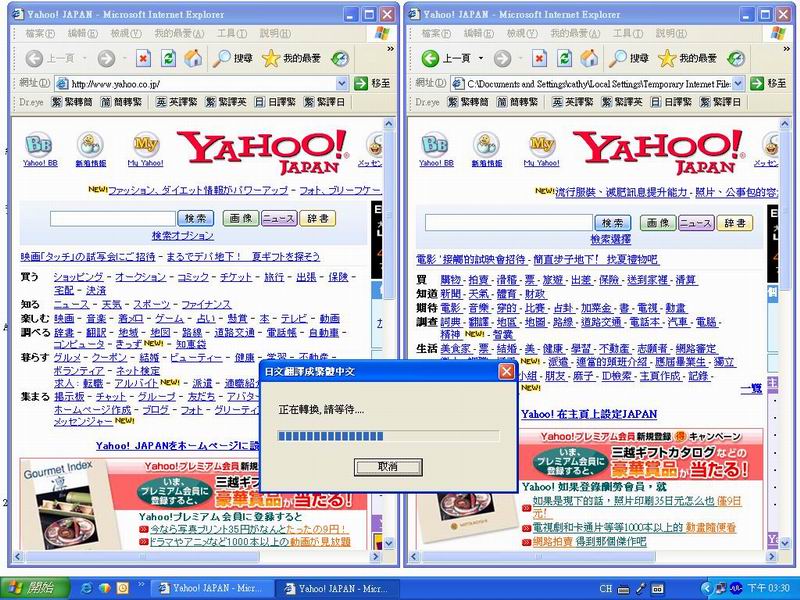Cancel translation with the 取消 button

point(388,467)
